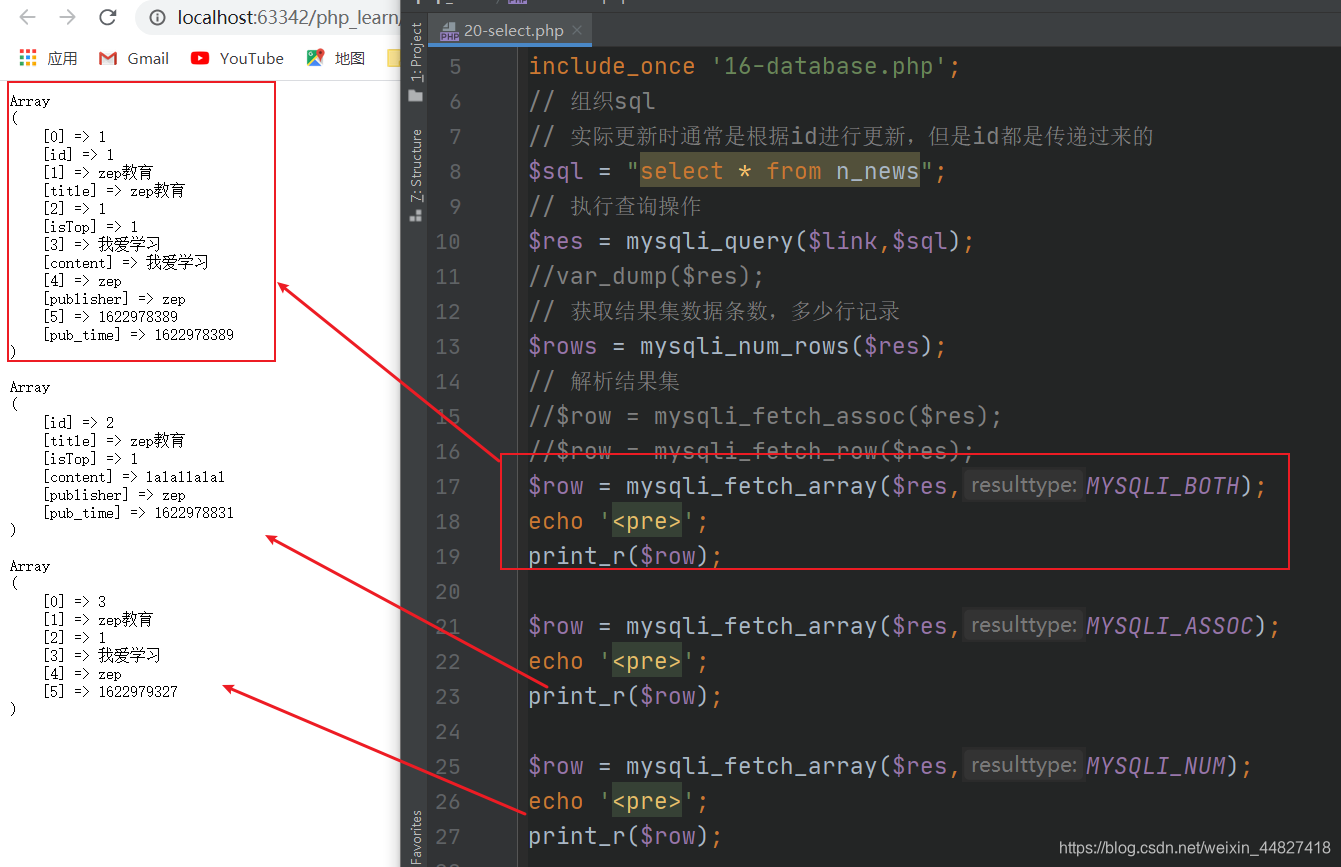Click the PHP file icon on 20-select.php tab
The image size is (1341, 867).
(449, 31)
